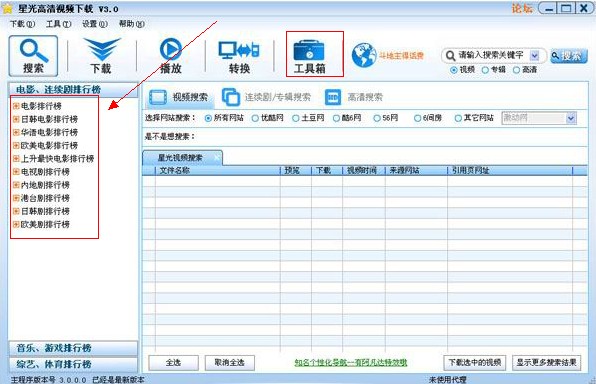Screen dimensions: 596x384
Task: Click the 请输入搜索关键字 input field
Action: click(x=490, y=56)
